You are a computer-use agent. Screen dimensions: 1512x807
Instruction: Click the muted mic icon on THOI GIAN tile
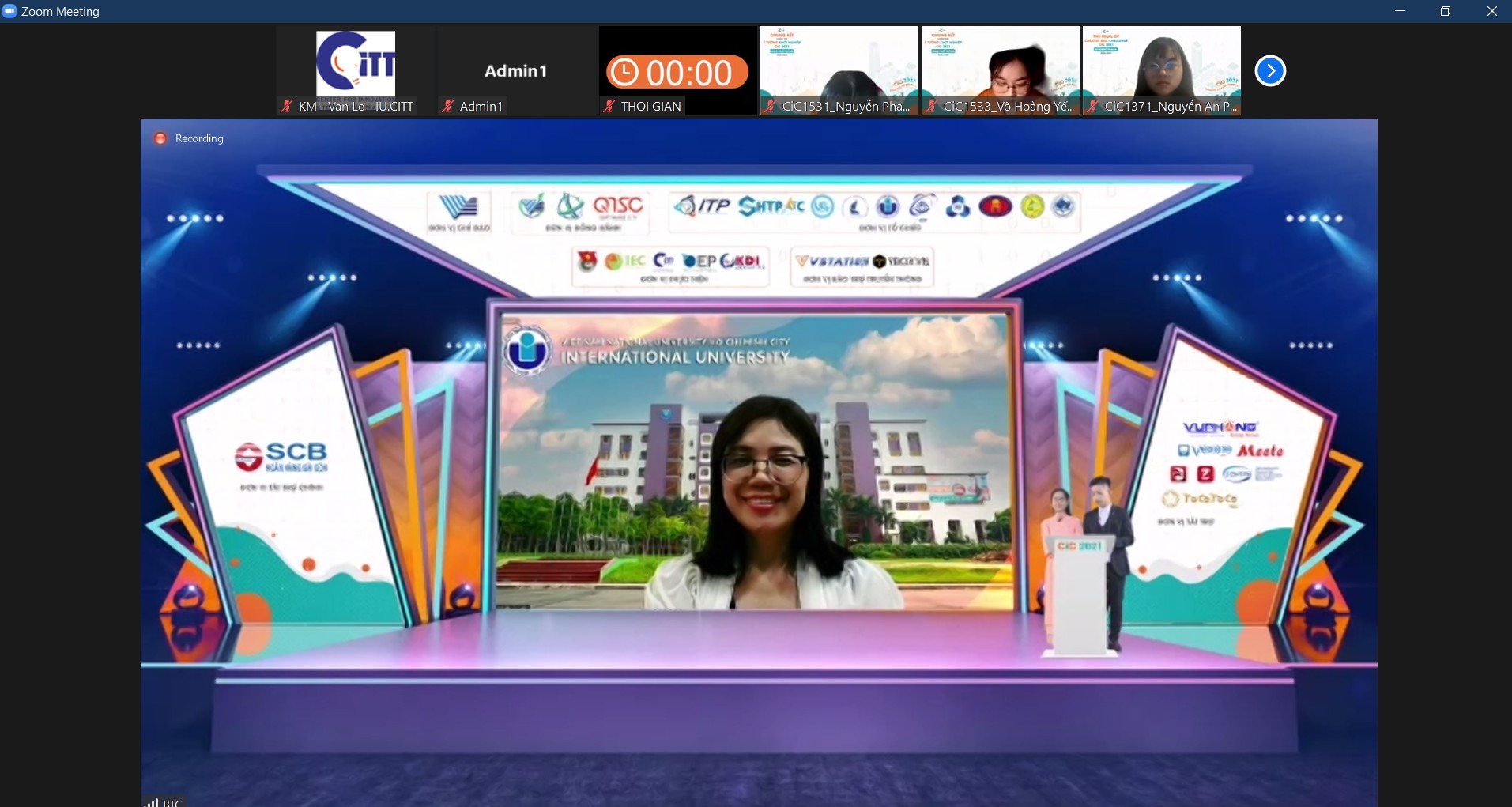pos(609,106)
